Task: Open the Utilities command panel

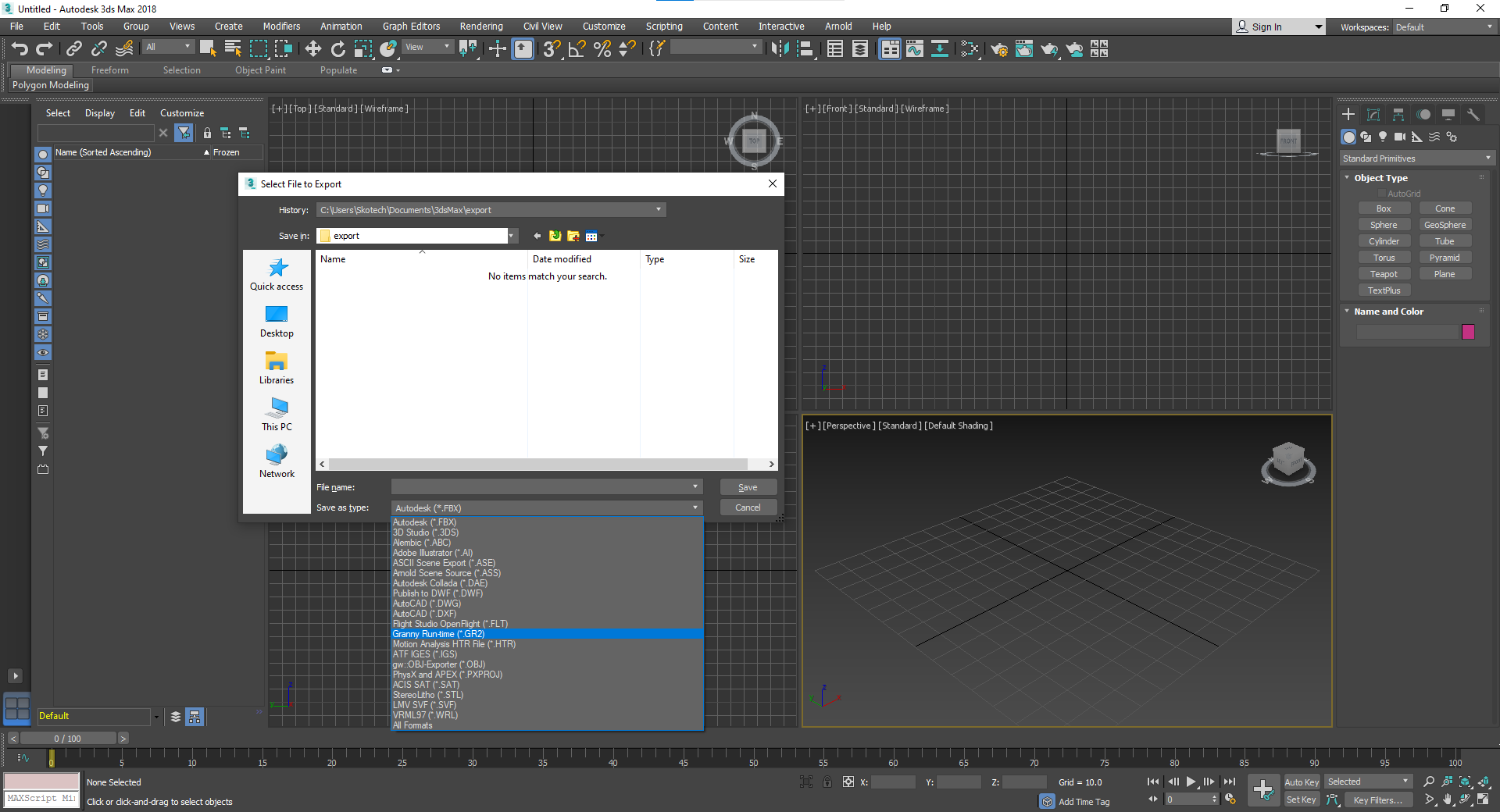Action: point(1473,115)
